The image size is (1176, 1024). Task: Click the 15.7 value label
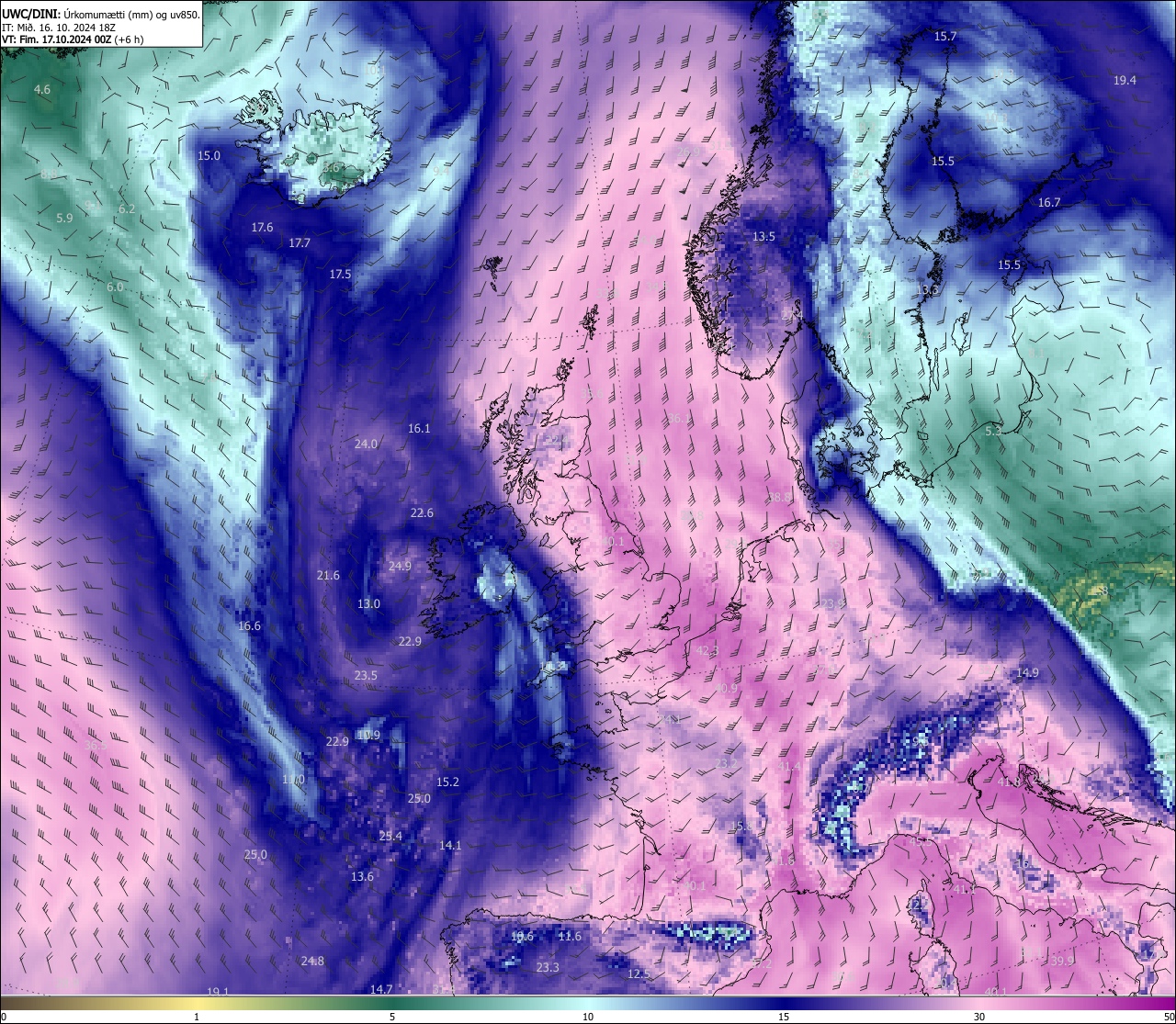[945, 36]
